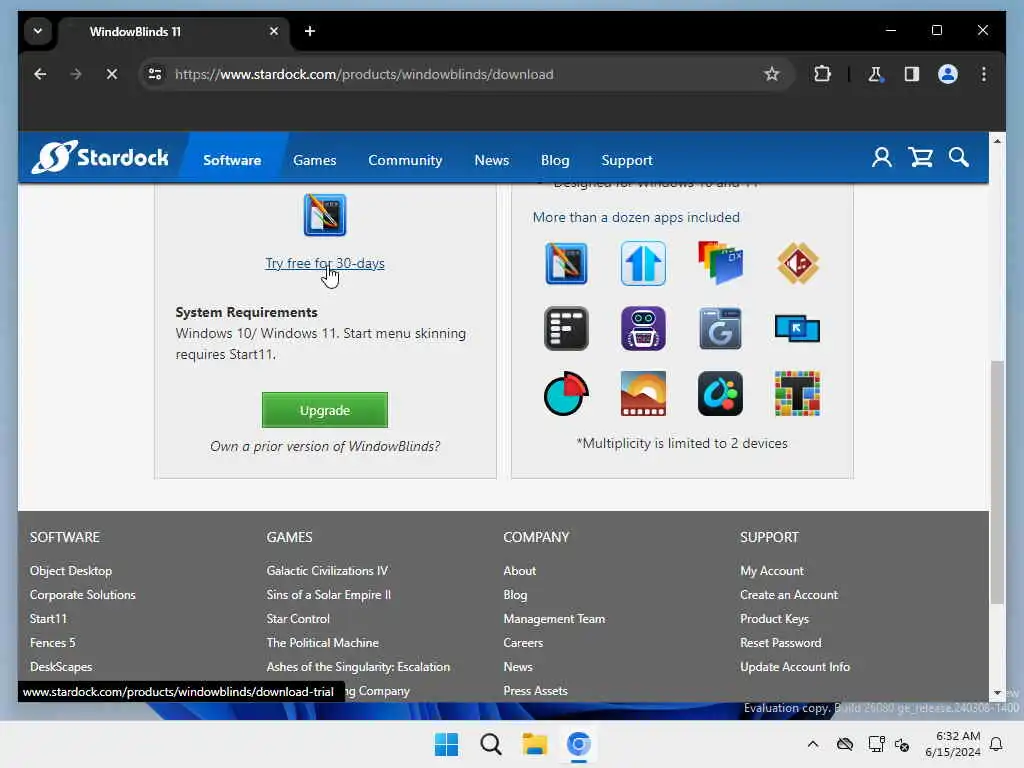The image size is (1024, 768).
Task: Open the Software menu
Action: pyautogui.click(x=232, y=160)
